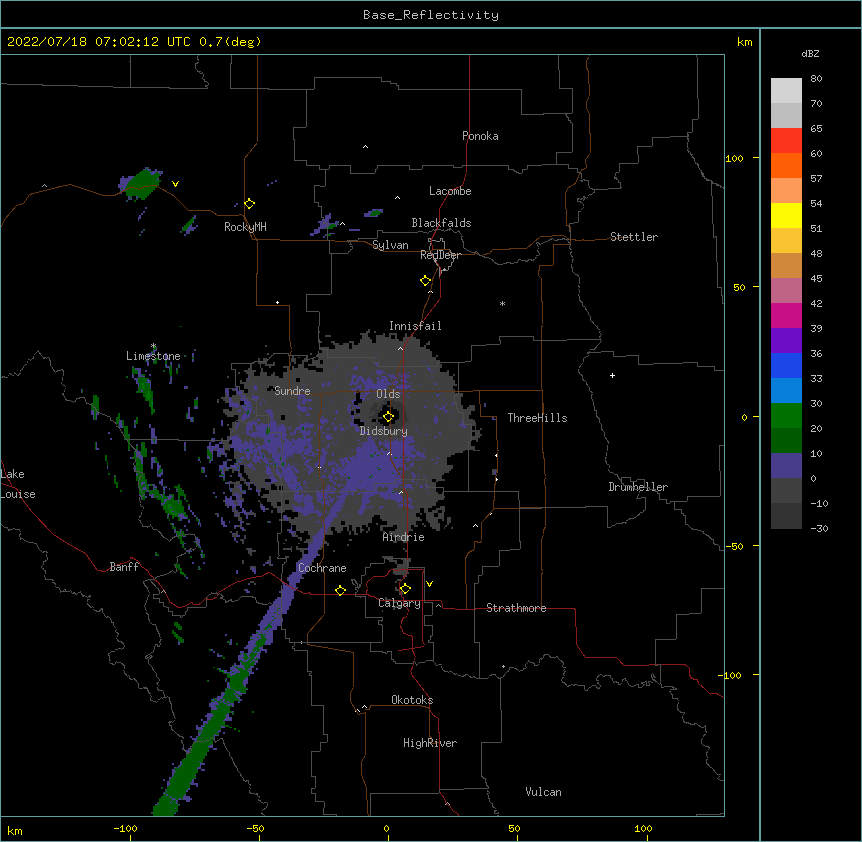Viewport: 862px width, 842px height.
Task: Click the Cochrane town label
Action: coord(322,568)
